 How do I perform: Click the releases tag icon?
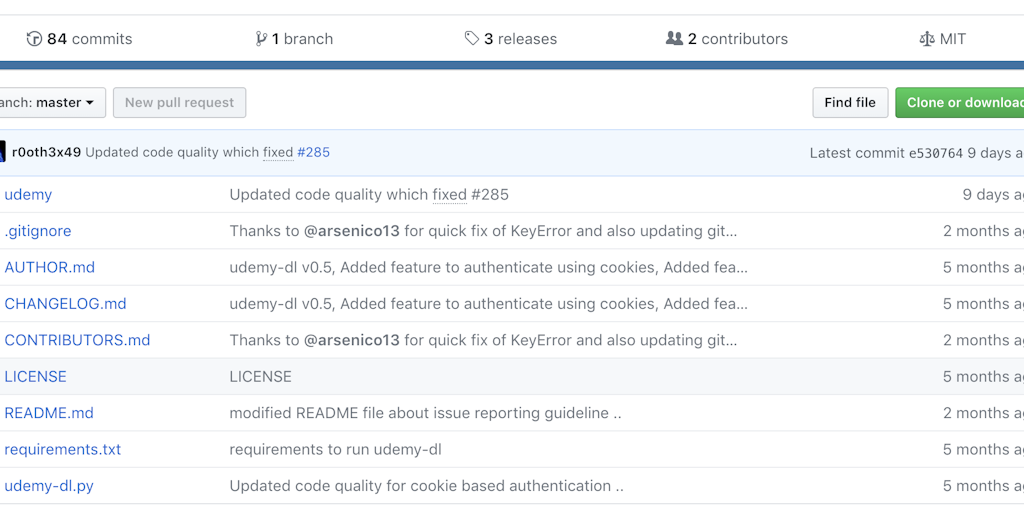(x=472, y=39)
